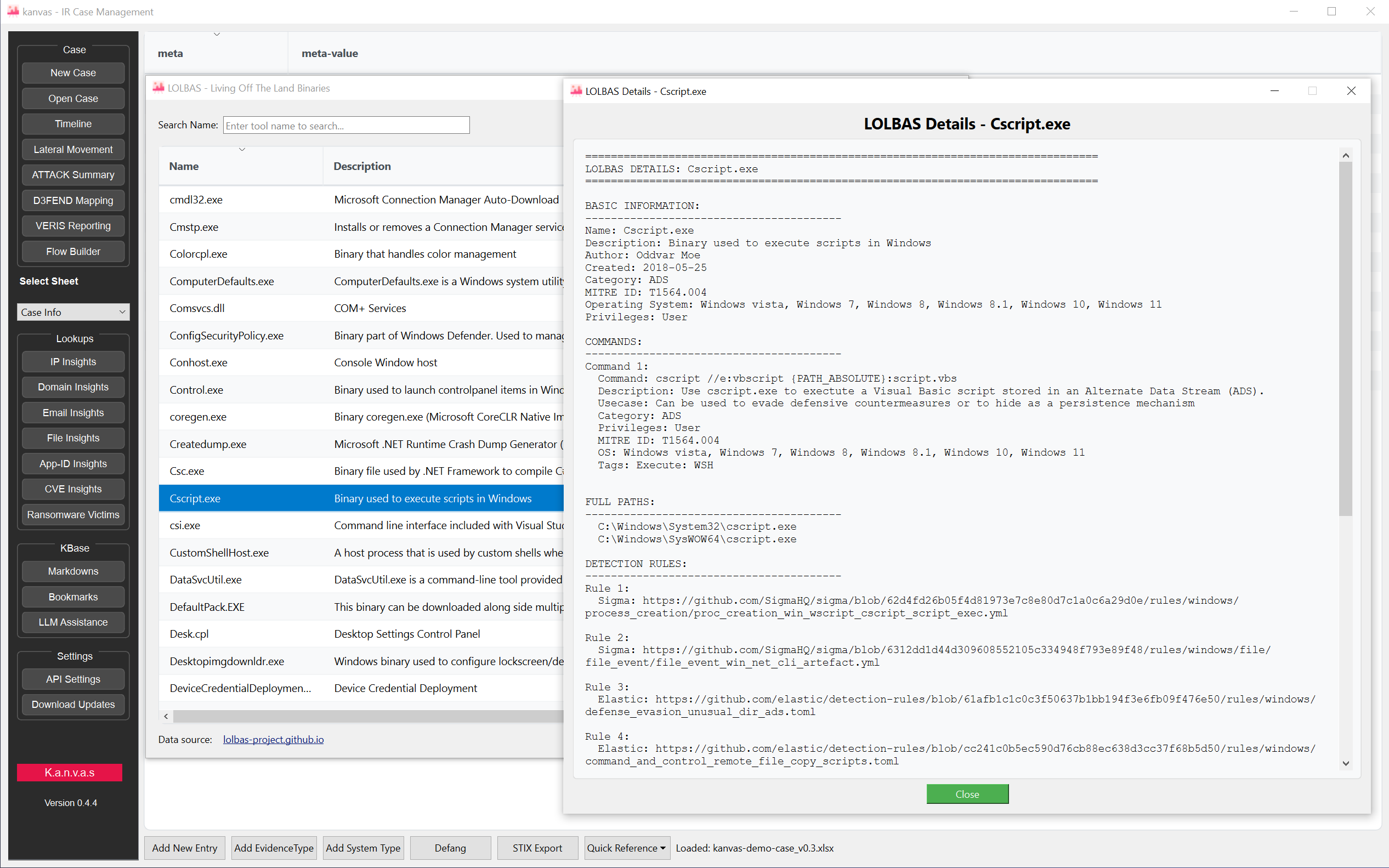Open the Timeline view
The width and height of the screenshot is (1389, 868).
click(x=73, y=124)
